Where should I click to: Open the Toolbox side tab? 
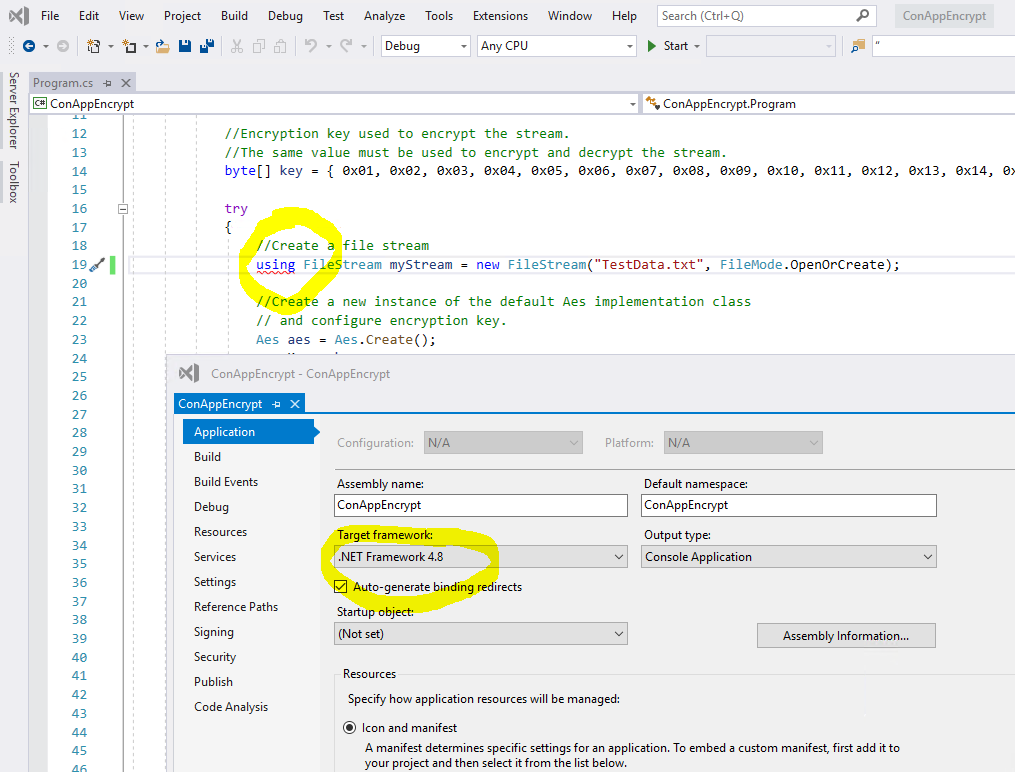coord(14,182)
